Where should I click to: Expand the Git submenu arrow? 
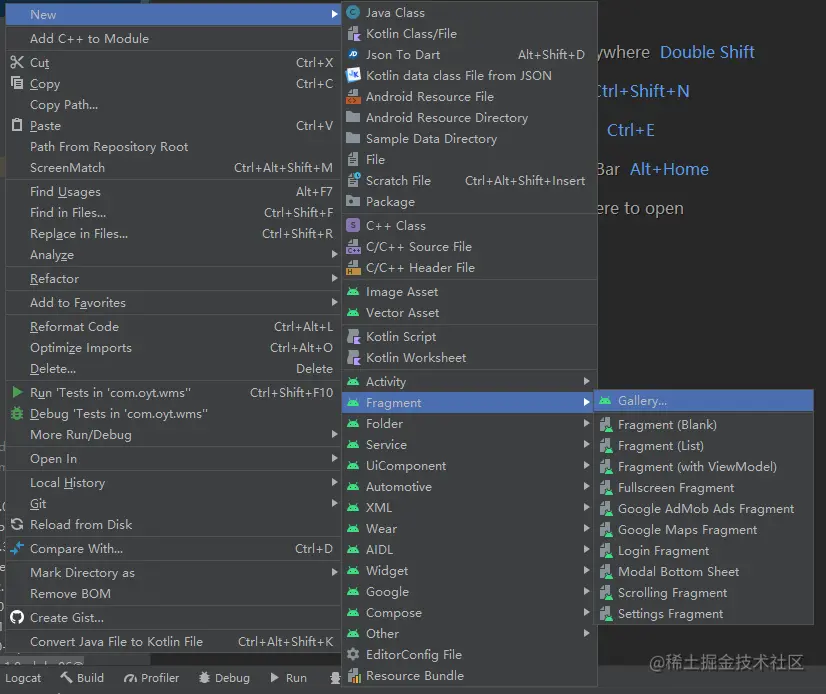click(x=335, y=503)
